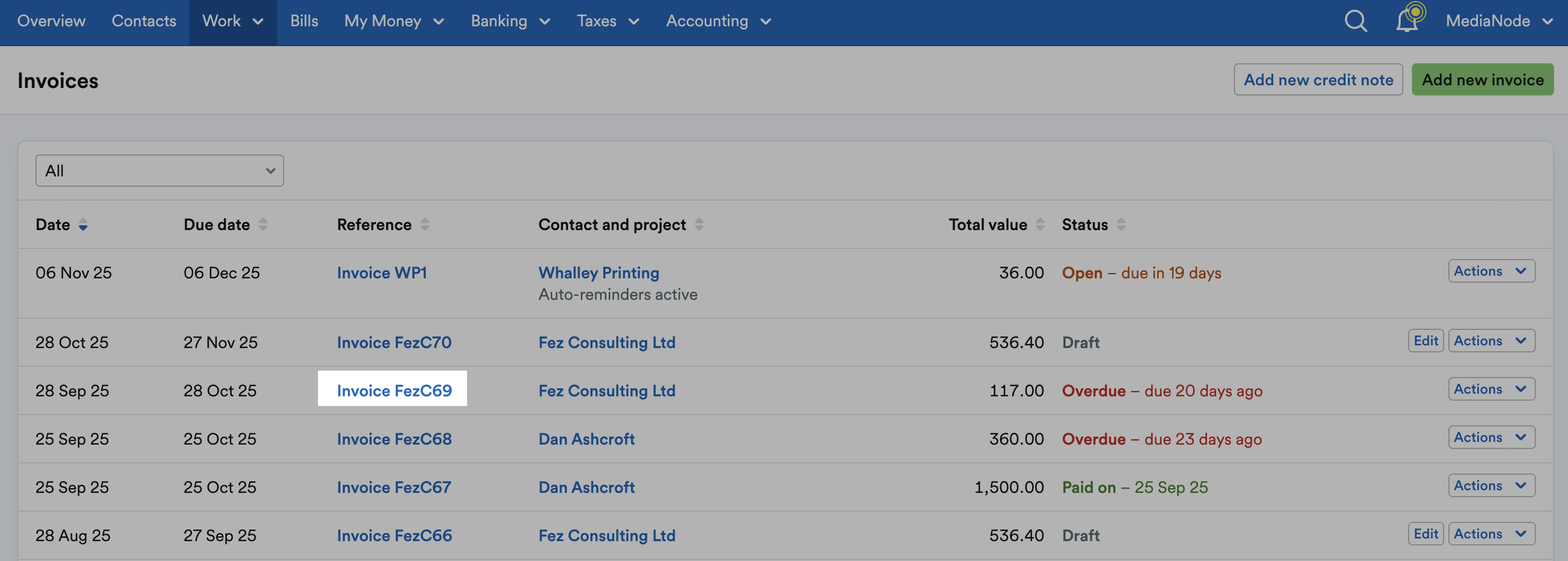Screen dimensions: 1568x561
Task: Open Fez Consulting Ltd on FezC70 row
Action: (x=607, y=343)
